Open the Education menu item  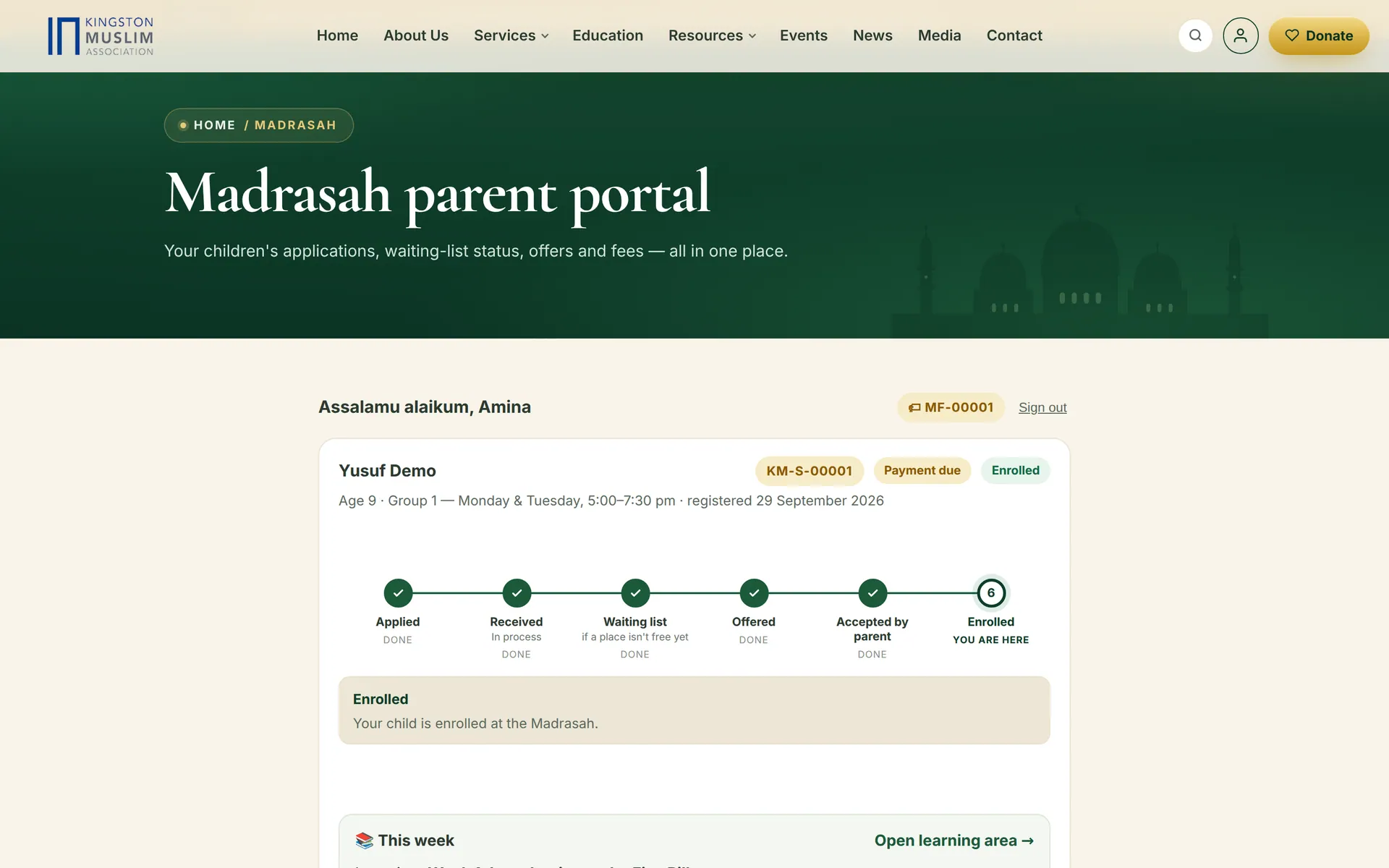(608, 35)
